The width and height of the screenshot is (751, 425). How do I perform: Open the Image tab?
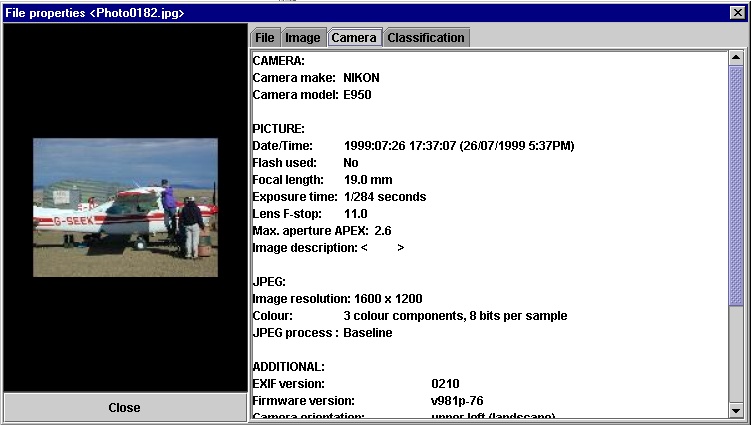point(302,38)
